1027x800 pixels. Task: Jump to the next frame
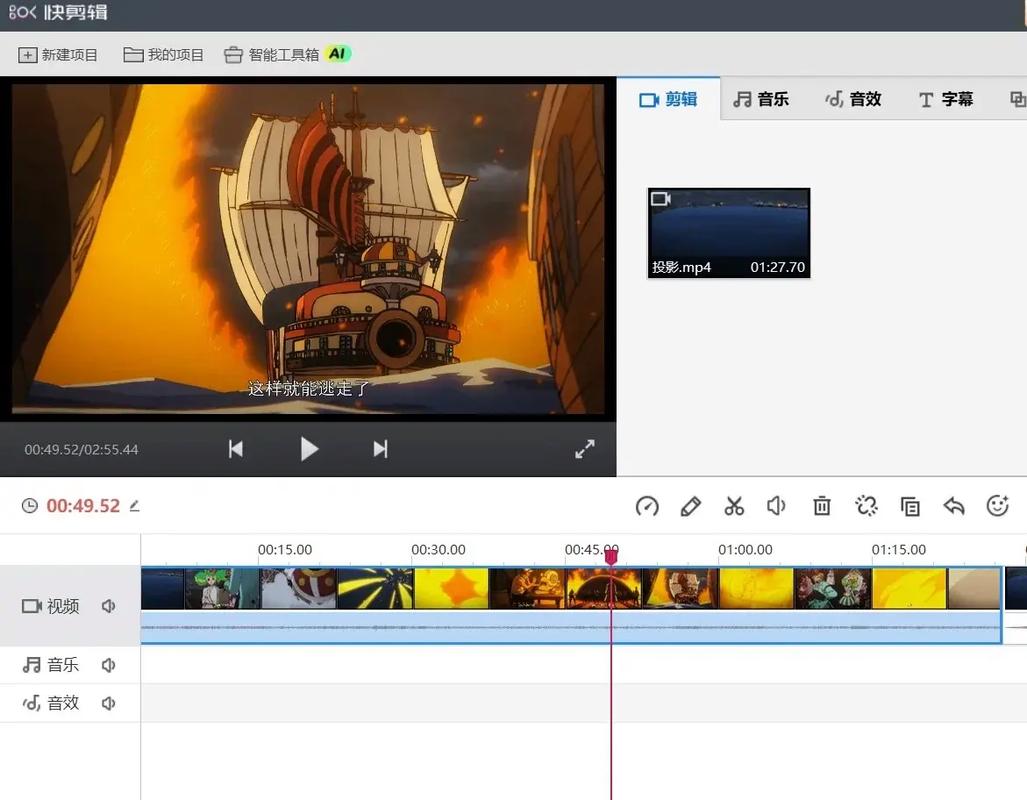pyautogui.click(x=381, y=449)
